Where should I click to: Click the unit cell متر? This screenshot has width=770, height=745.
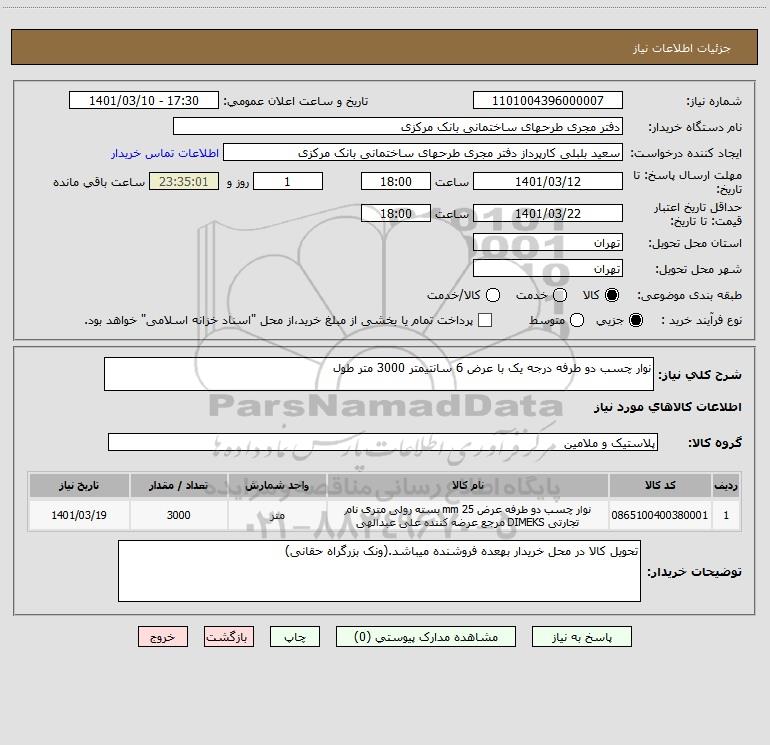(277, 515)
